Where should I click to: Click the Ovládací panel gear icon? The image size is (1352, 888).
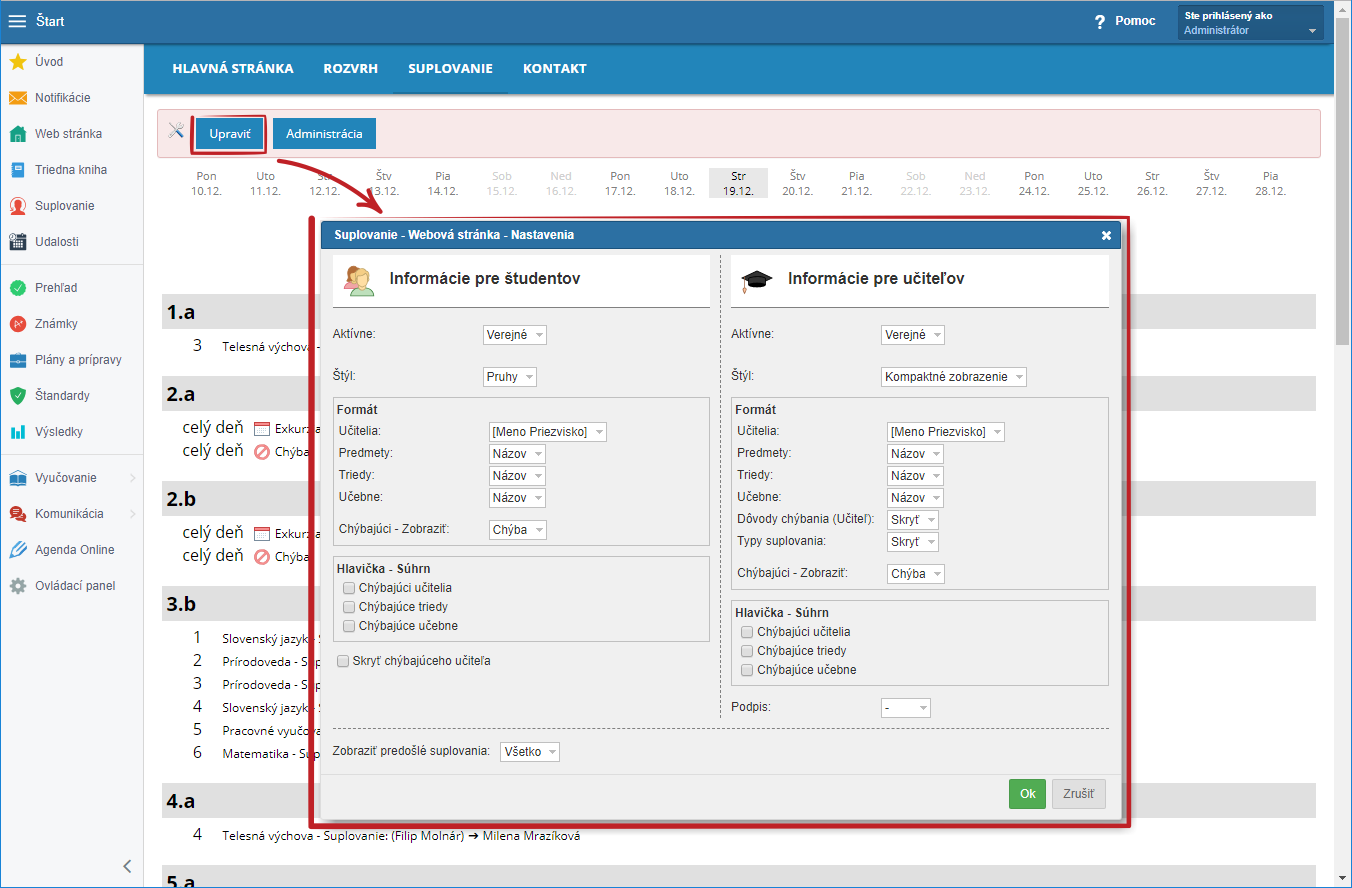[x=18, y=586]
